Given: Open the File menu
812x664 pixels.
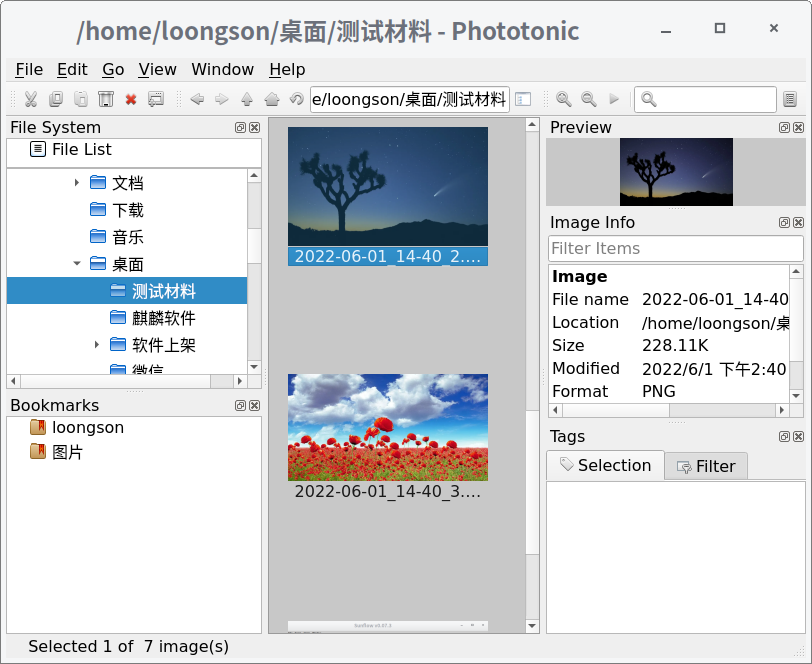Looking at the screenshot, I should [29, 69].
